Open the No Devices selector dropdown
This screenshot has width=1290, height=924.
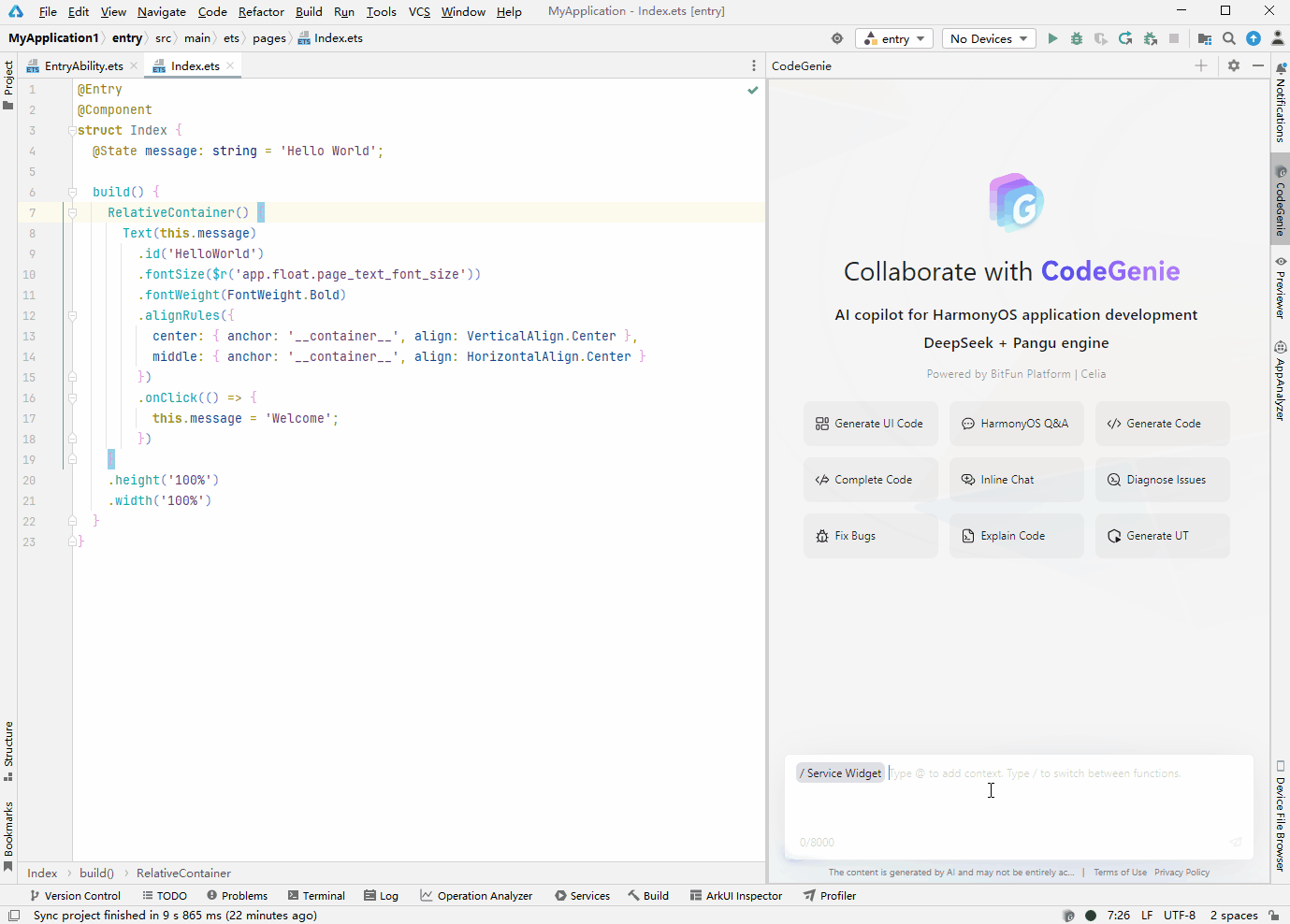pos(989,38)
